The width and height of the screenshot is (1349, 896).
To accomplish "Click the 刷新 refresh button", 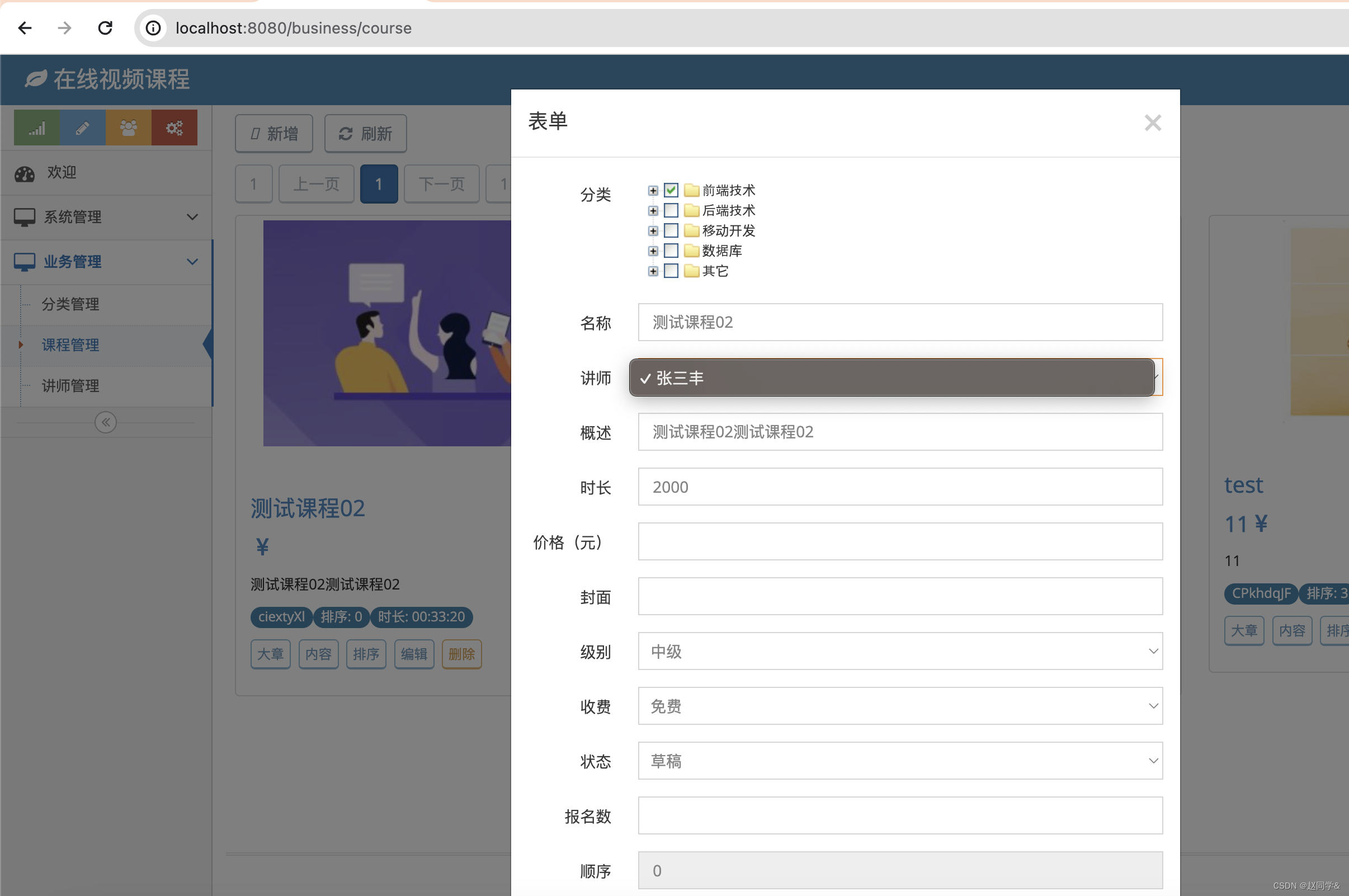I will (x=366, y=134).
